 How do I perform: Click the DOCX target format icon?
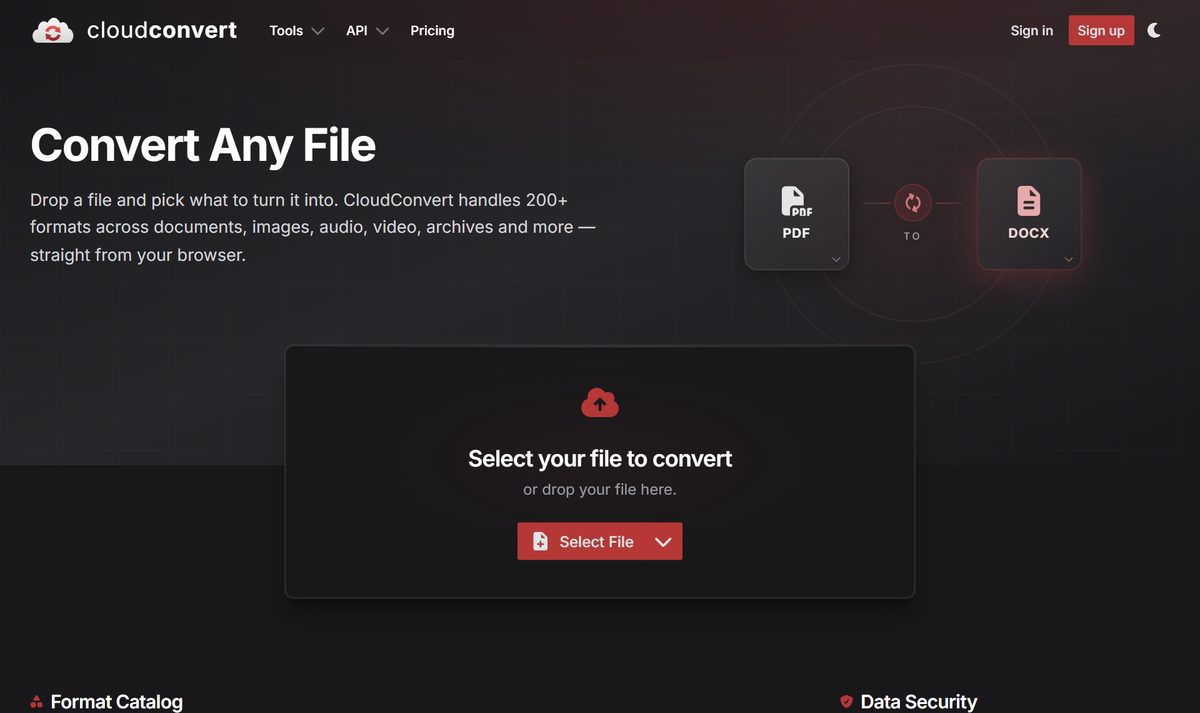(x=1028, y=201)
